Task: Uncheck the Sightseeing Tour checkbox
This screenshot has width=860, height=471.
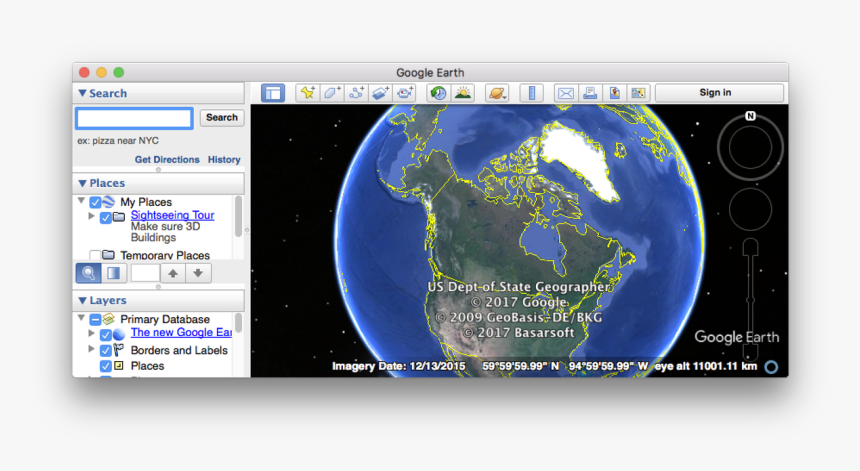Action: 106,218
